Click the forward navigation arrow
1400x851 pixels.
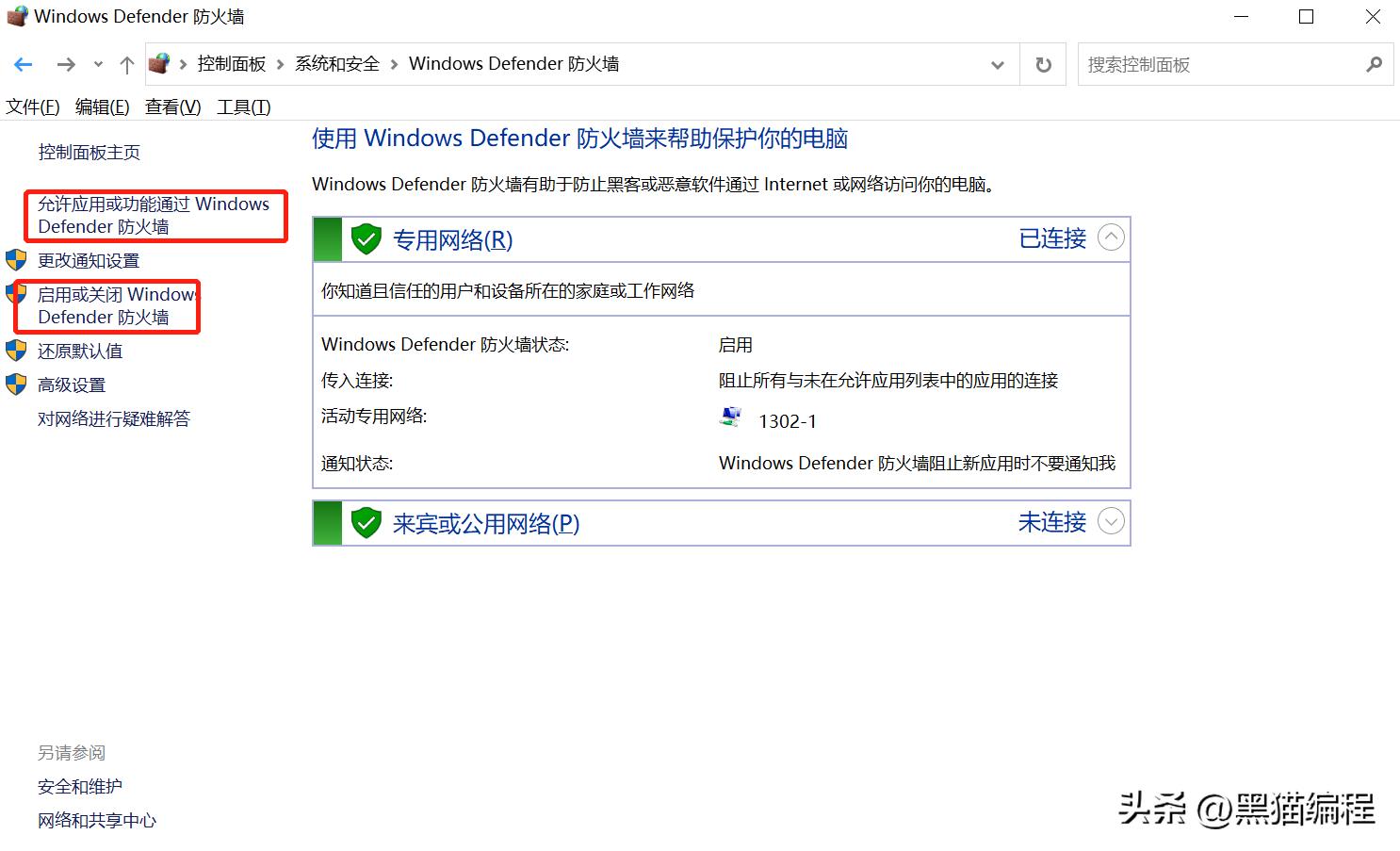66,63
